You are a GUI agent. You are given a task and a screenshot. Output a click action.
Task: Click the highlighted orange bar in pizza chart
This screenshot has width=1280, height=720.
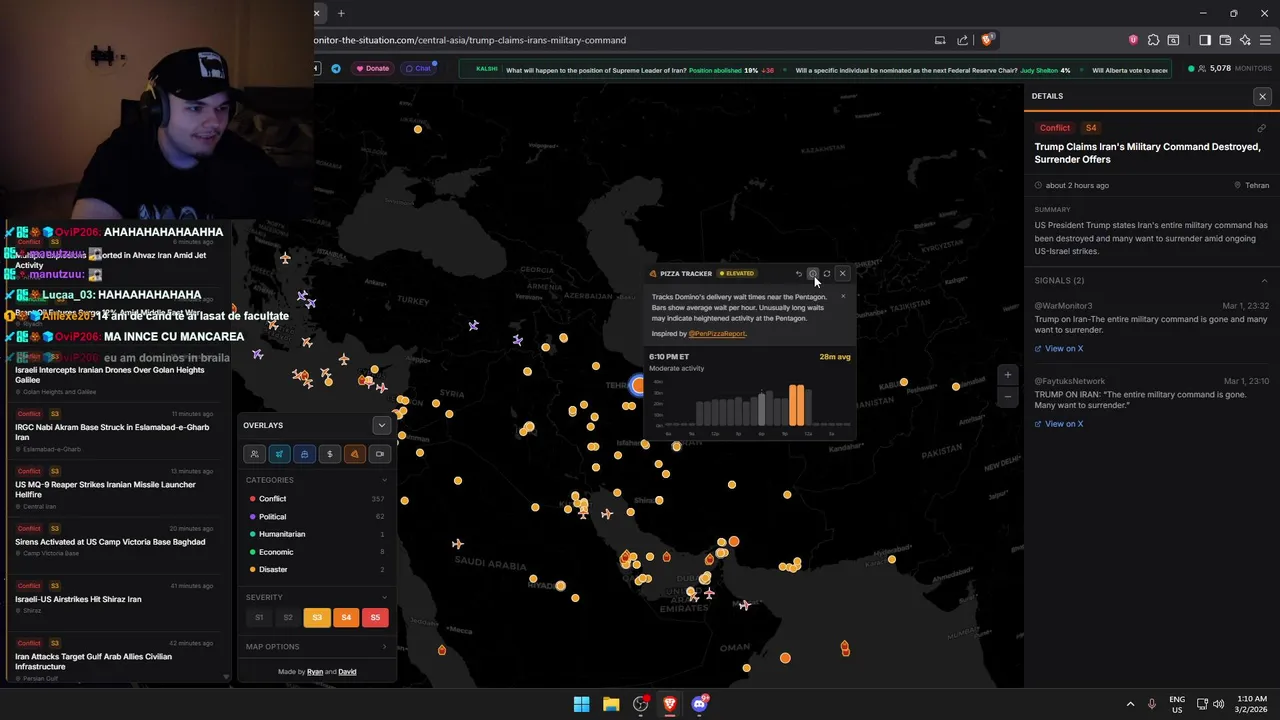[796, 405]
